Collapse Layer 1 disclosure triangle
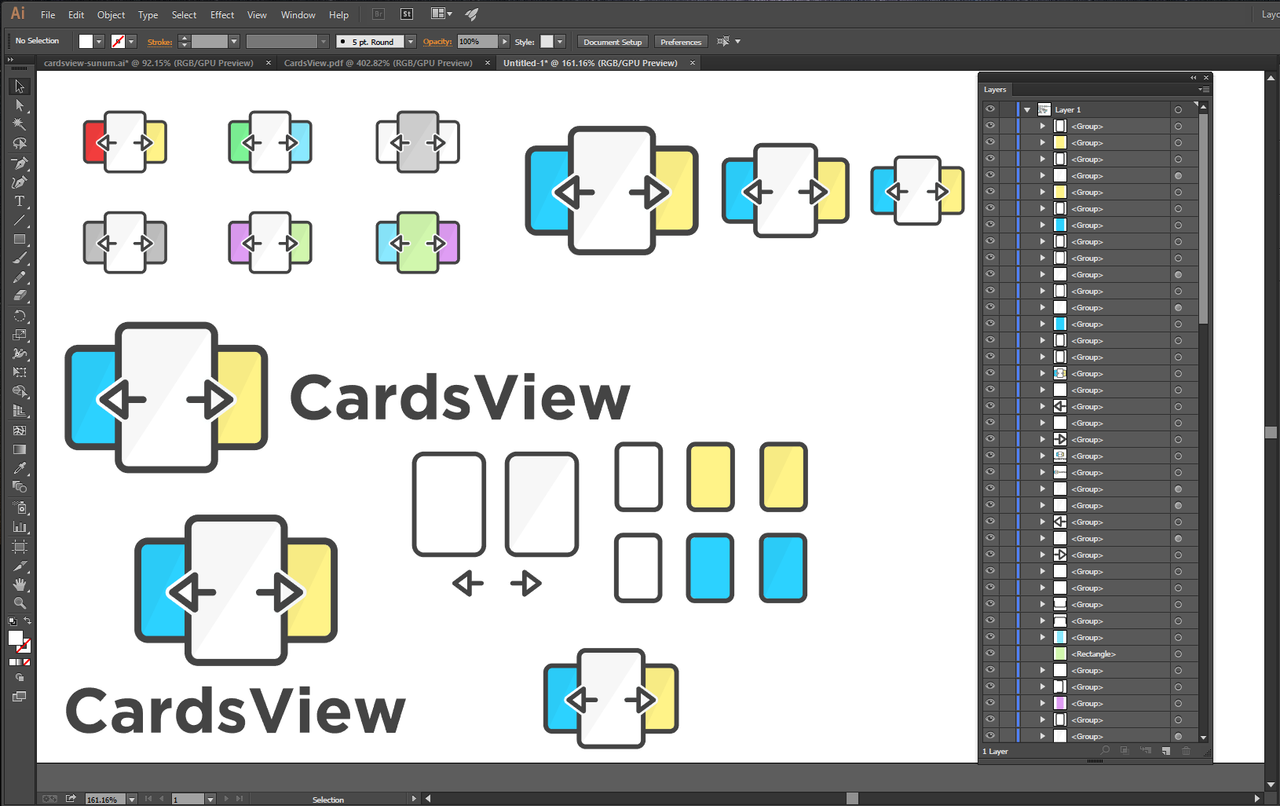The image size is (1280, 806). click(1027, 109)
